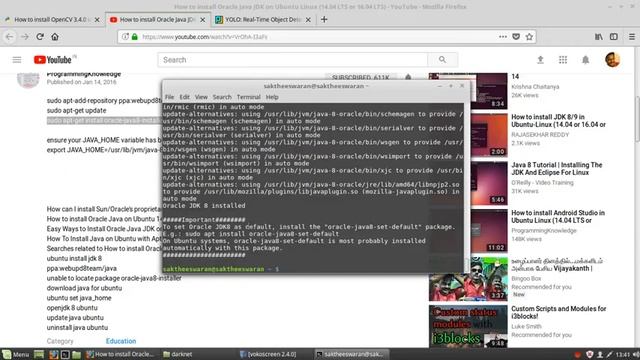Viewport: 640px width, 360px height.
Task: Launch the terminal from the panel launcher
Action: coord(64,354)
